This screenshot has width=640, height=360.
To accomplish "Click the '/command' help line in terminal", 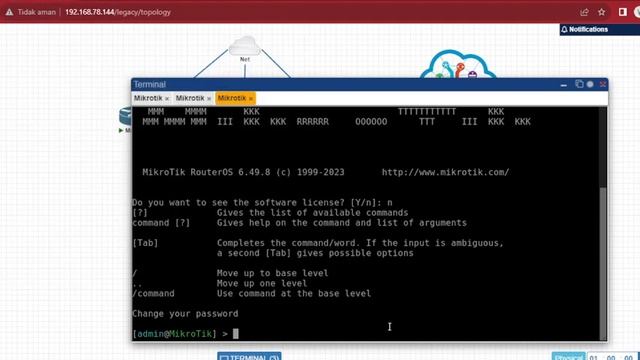I will [251, 293].
